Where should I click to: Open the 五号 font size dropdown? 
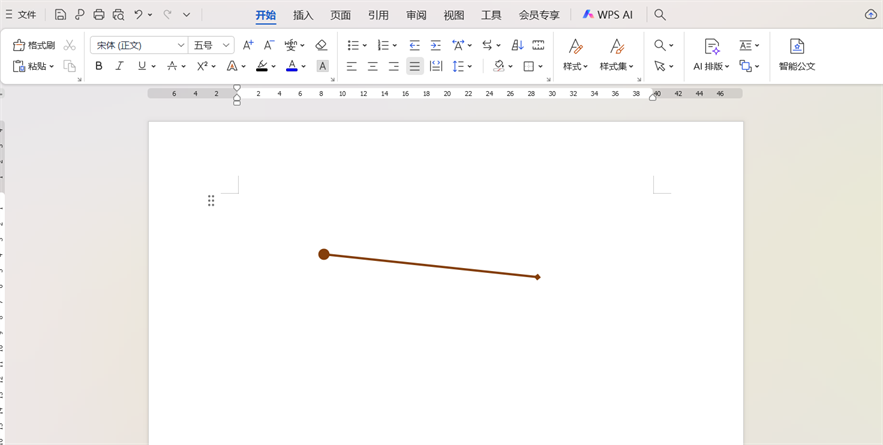point(212,45)
